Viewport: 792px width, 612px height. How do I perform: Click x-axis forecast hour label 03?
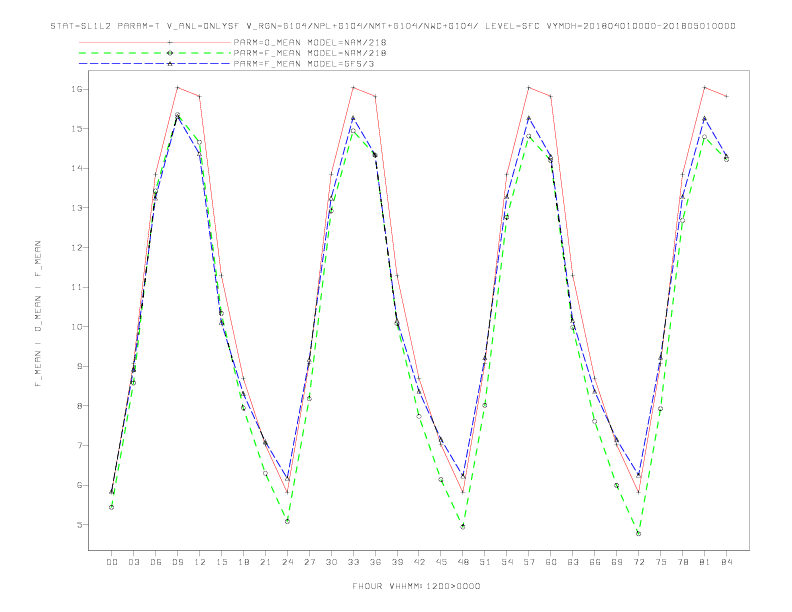[134, 562]
